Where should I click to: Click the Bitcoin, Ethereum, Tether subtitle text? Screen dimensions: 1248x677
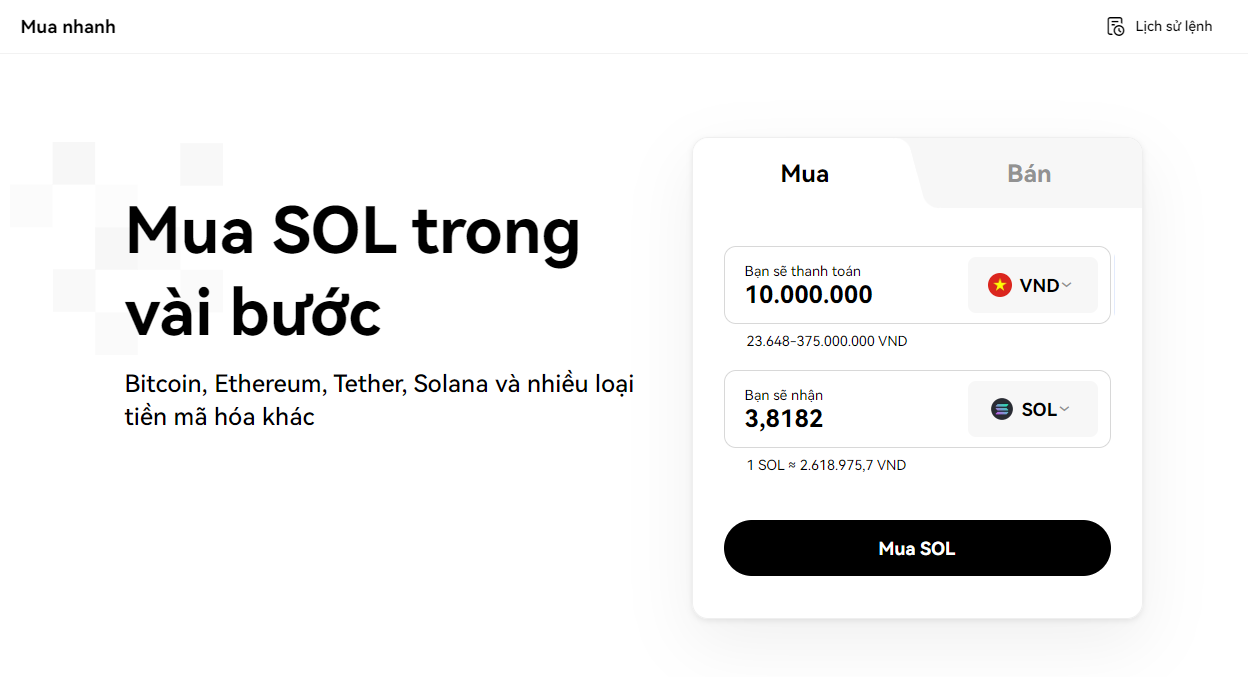tap(380, 400)
